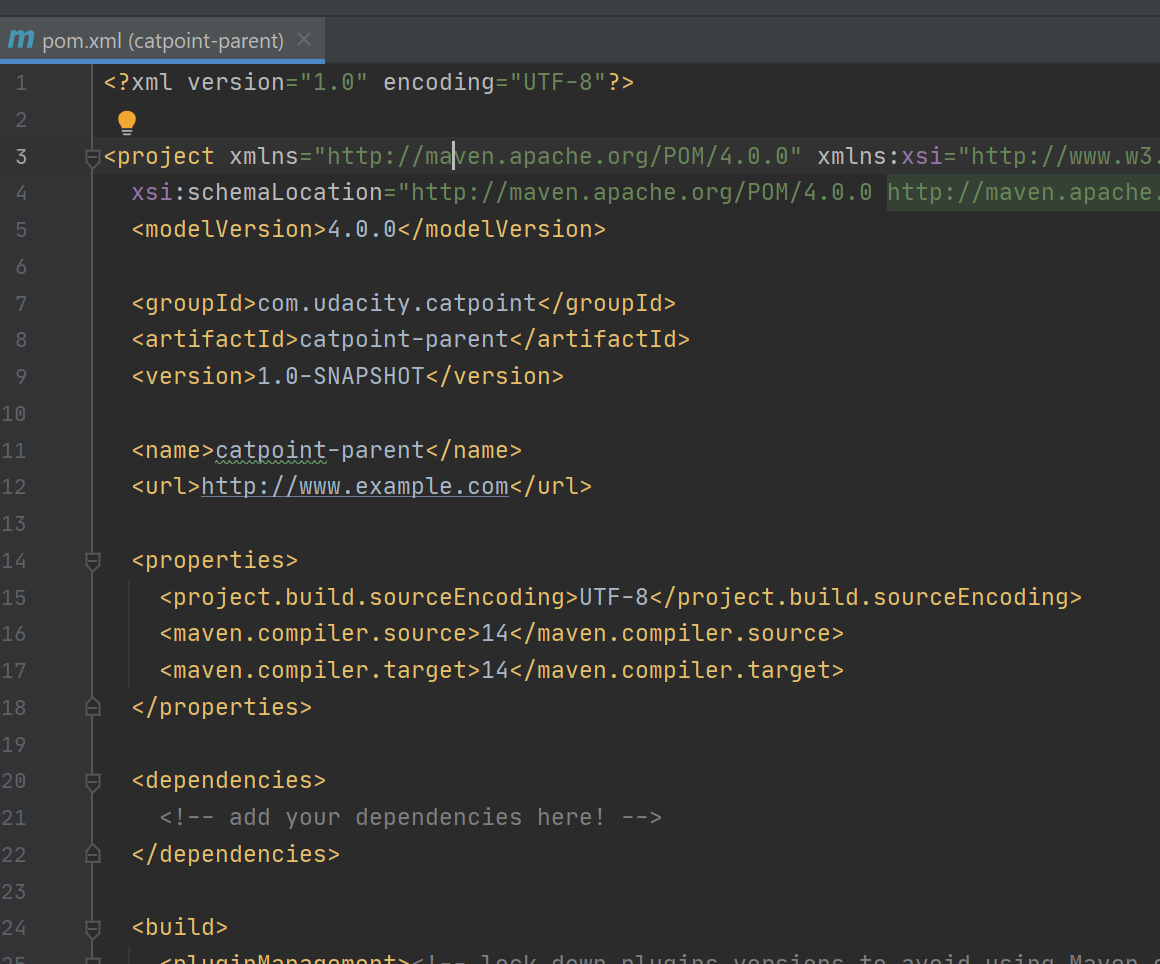Click the maven.compiler.source value 14
This screenshot has height=964, width=1160.
[495, 634]
